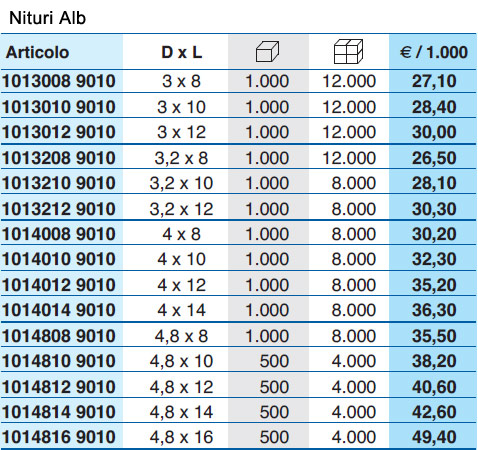Select article 1013212 9010

point(59,209)
